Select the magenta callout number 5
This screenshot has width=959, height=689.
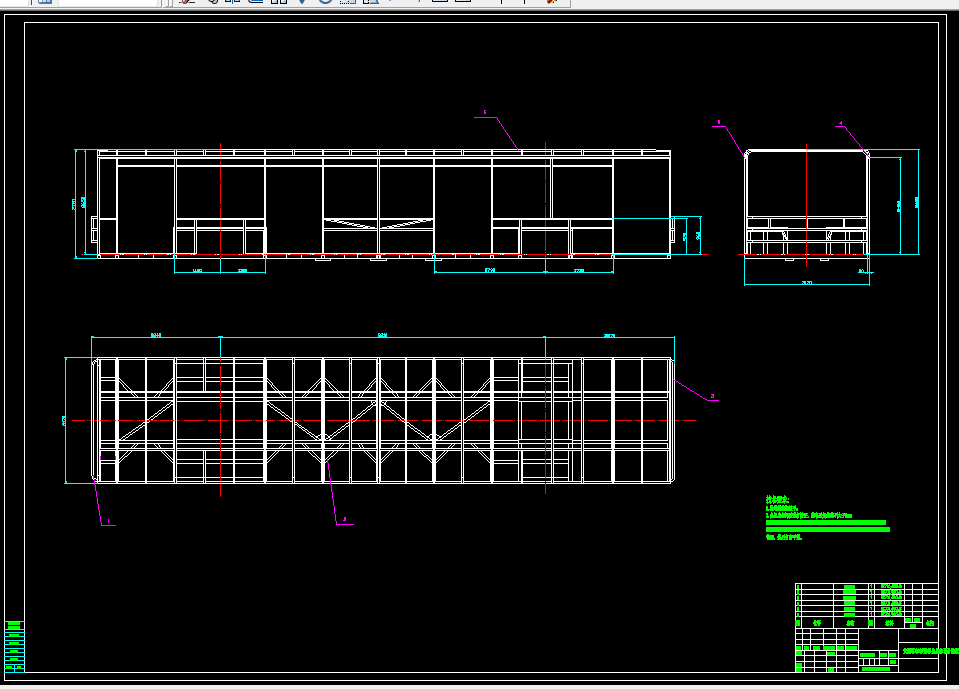tap(485, 112)
